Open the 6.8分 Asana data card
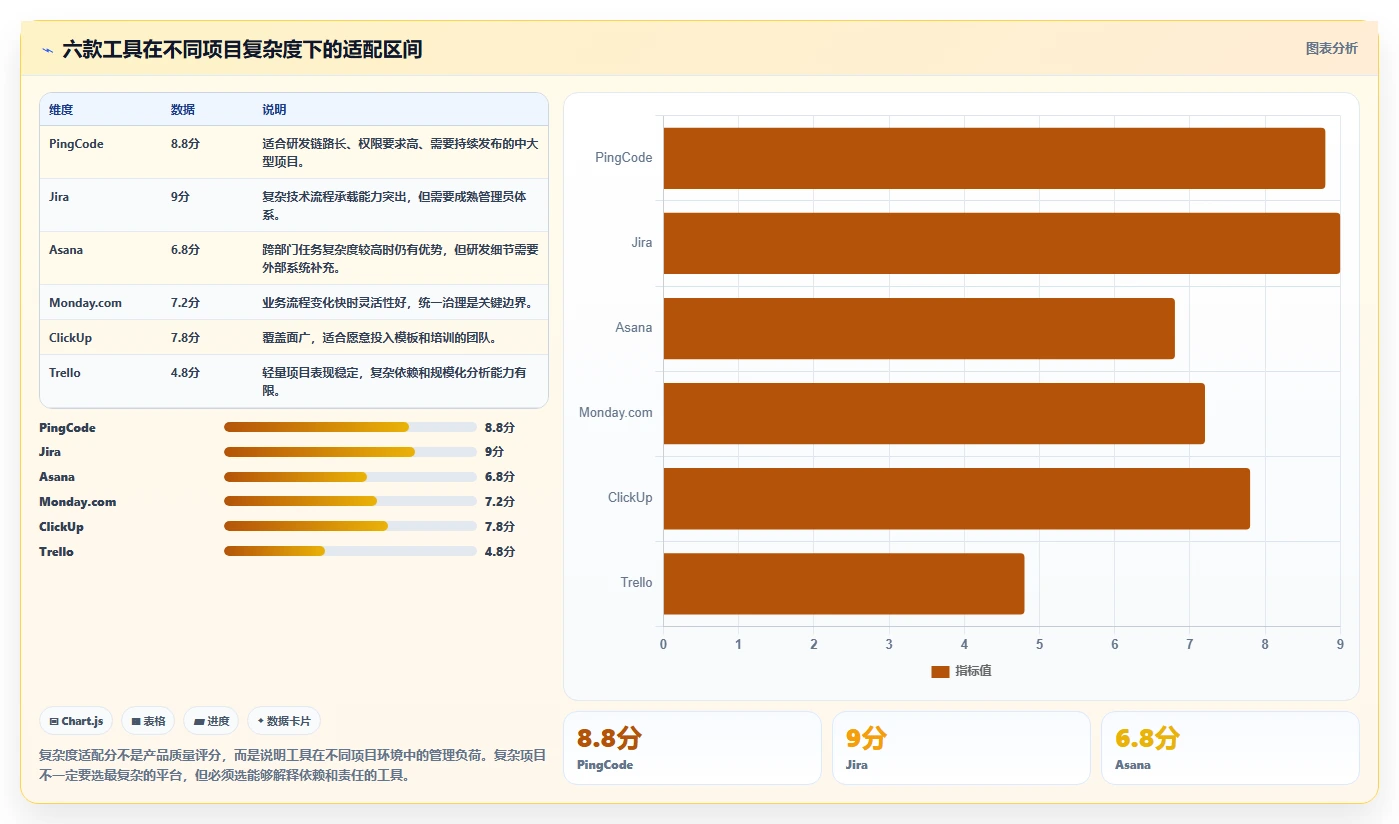This screenshot has width=1399, height=824. pos(1230,748)
